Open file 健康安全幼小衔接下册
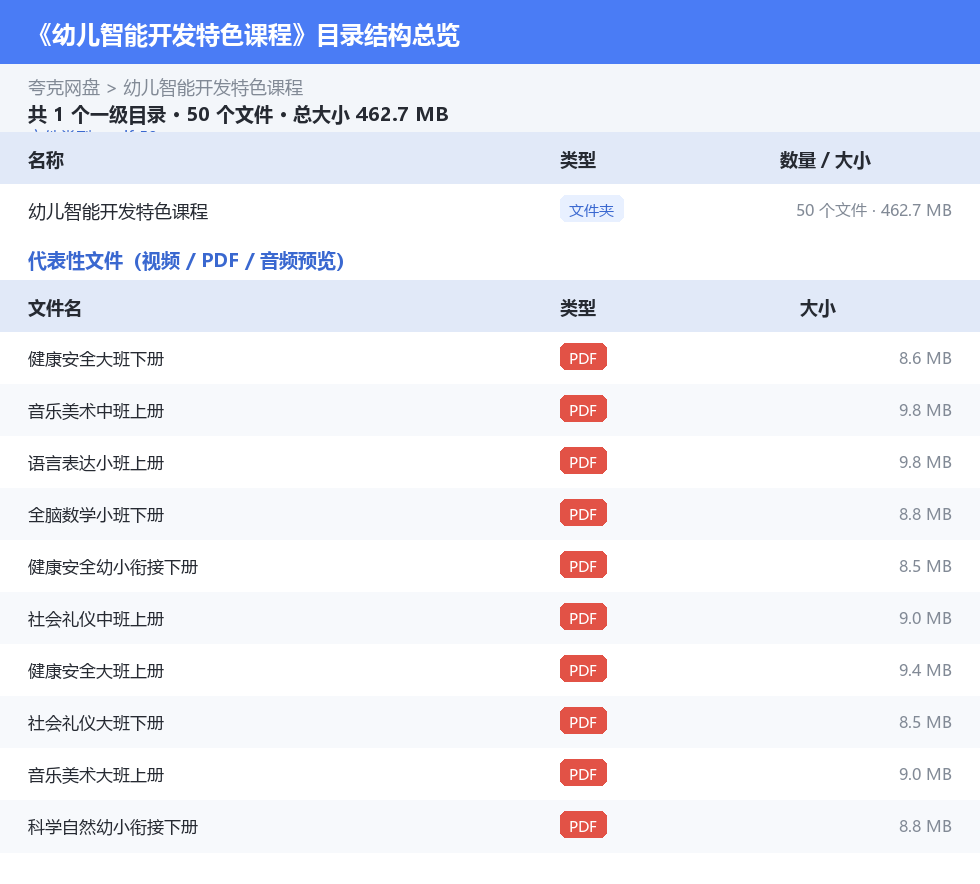 (112, 566)
